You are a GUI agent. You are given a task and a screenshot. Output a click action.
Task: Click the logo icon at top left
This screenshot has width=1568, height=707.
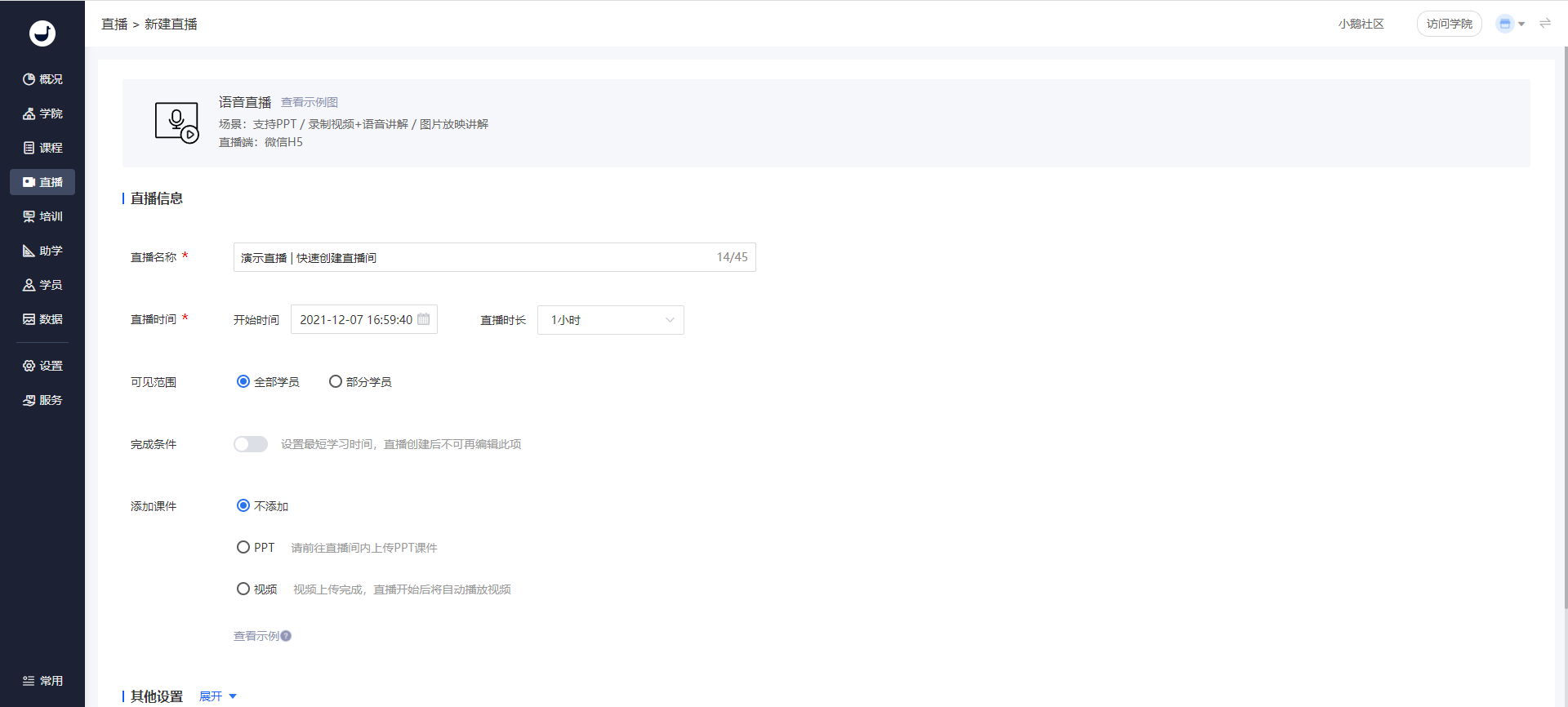pos(42,33)
